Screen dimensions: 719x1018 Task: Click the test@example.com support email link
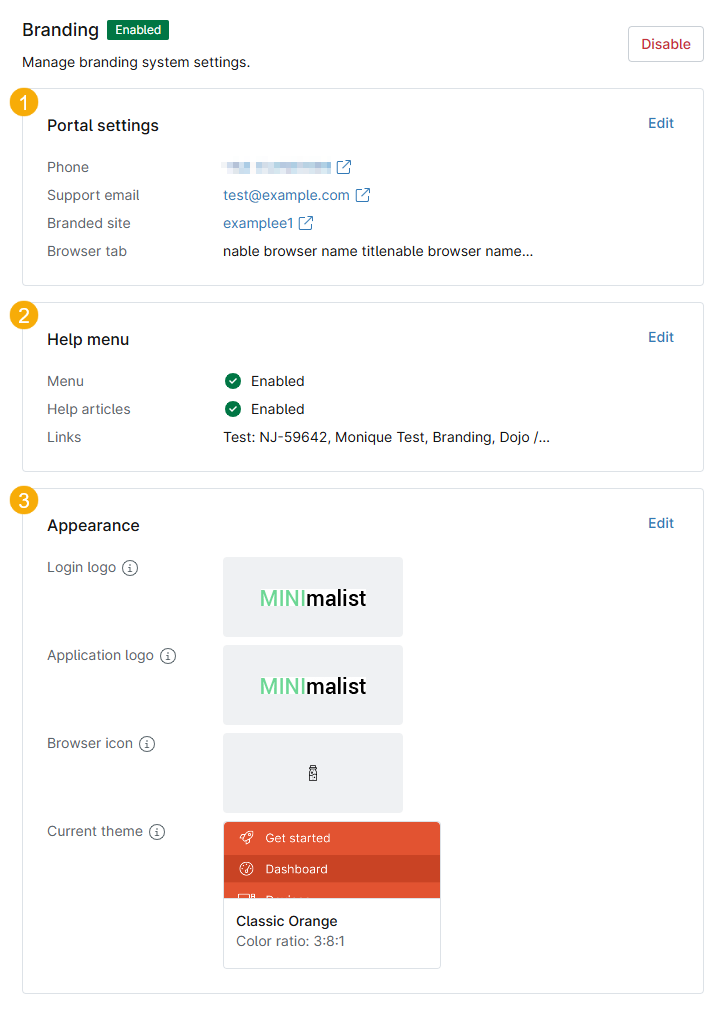(x=286, y=195)
